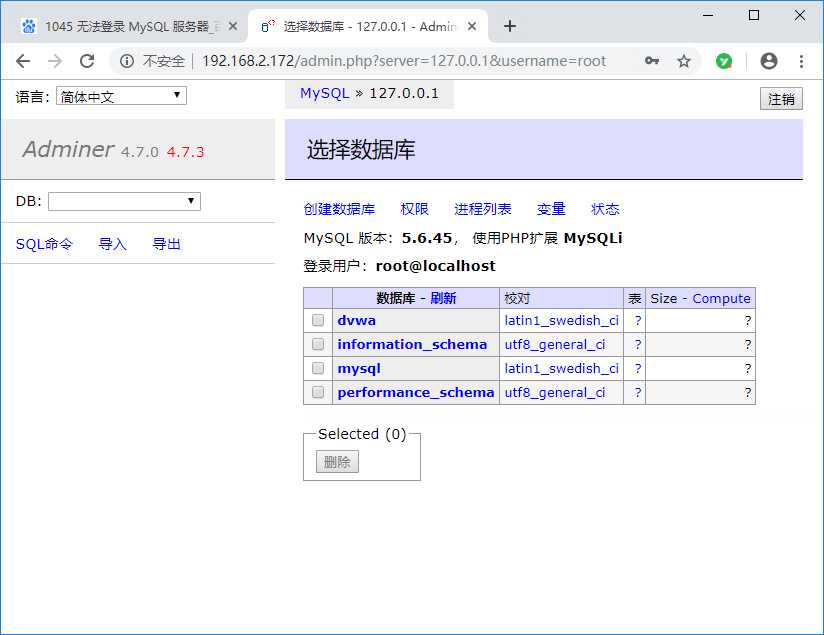The image size is (824, 635).
Task: Click the root@localhost user text
Action: point(436,266)
